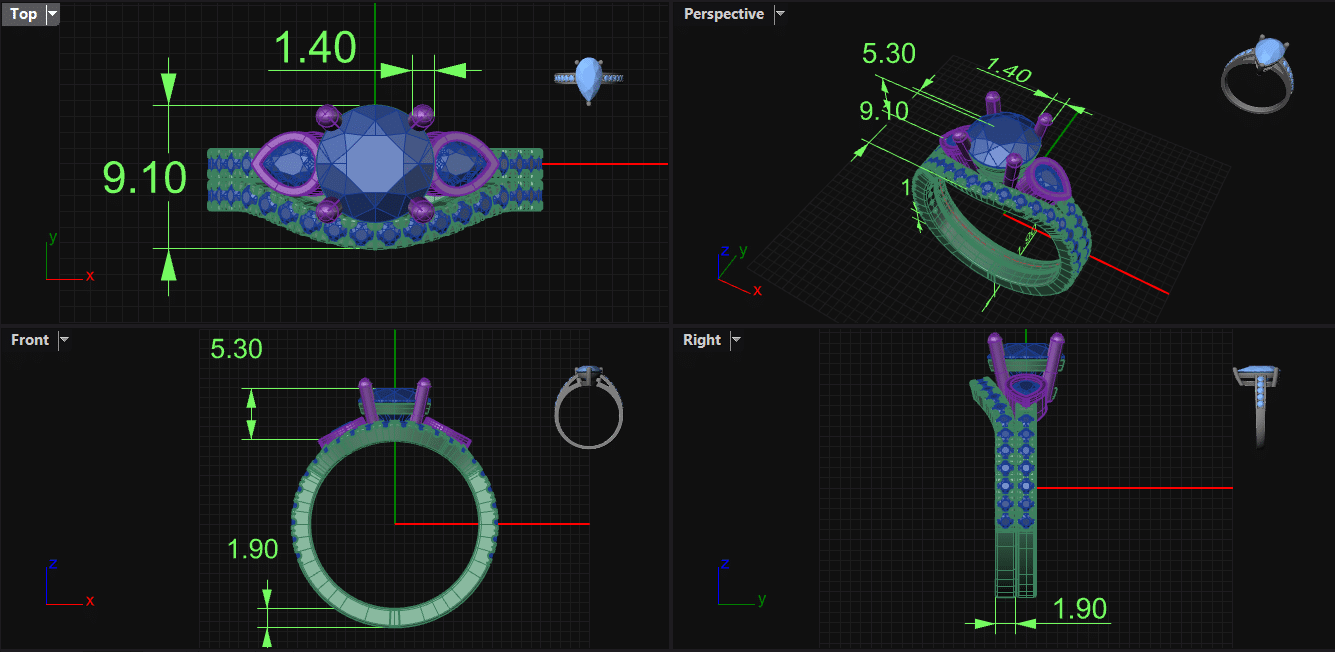
Task: Open the Front viewport dropdown arrow
Action: 64,340
